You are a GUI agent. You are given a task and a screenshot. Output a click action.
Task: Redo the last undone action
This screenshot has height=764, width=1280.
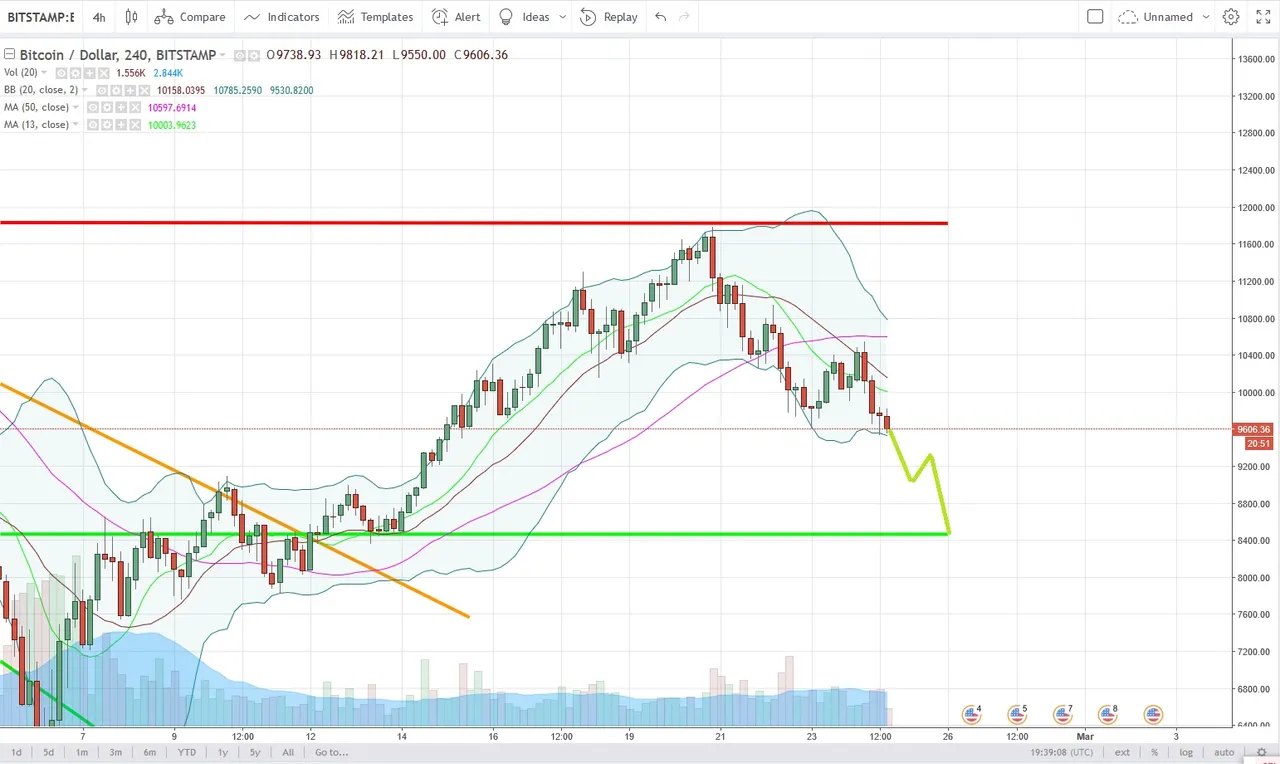tap(684, 17)
